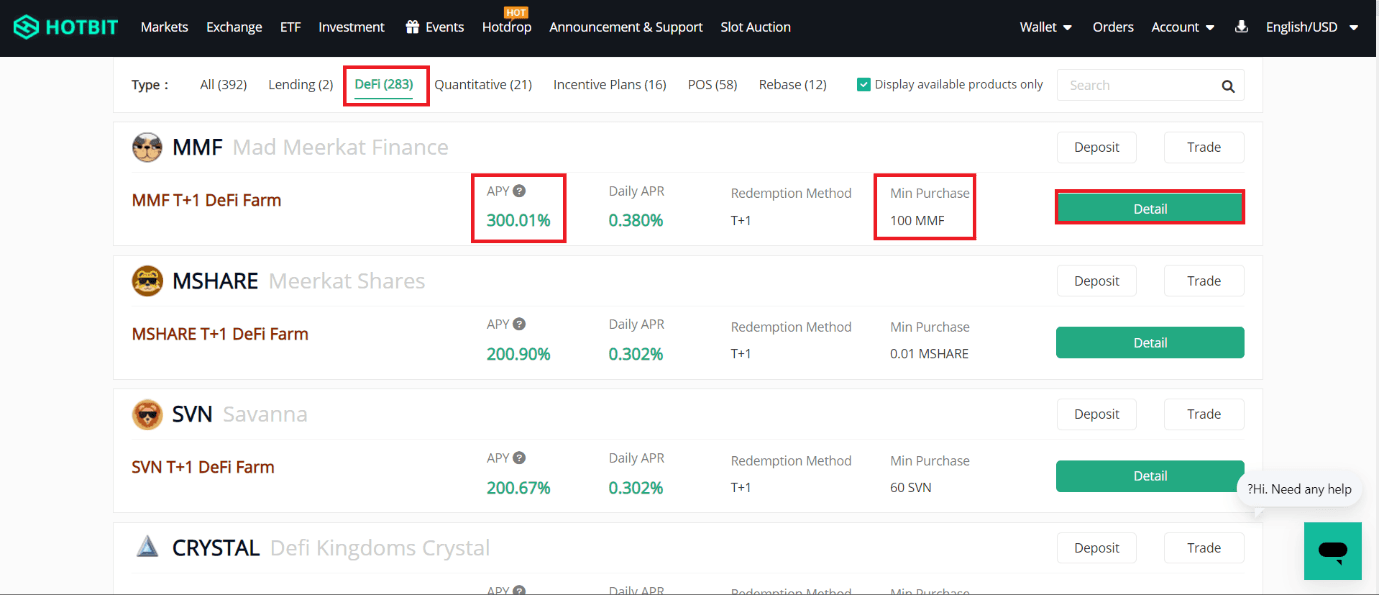Click the MMF T+1 DeFi Farm title

click(206, 200)
